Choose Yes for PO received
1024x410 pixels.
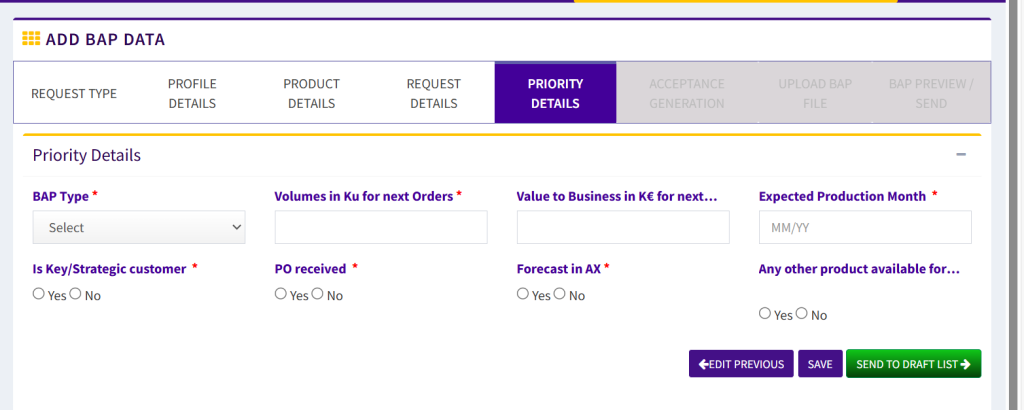[281, 294]
